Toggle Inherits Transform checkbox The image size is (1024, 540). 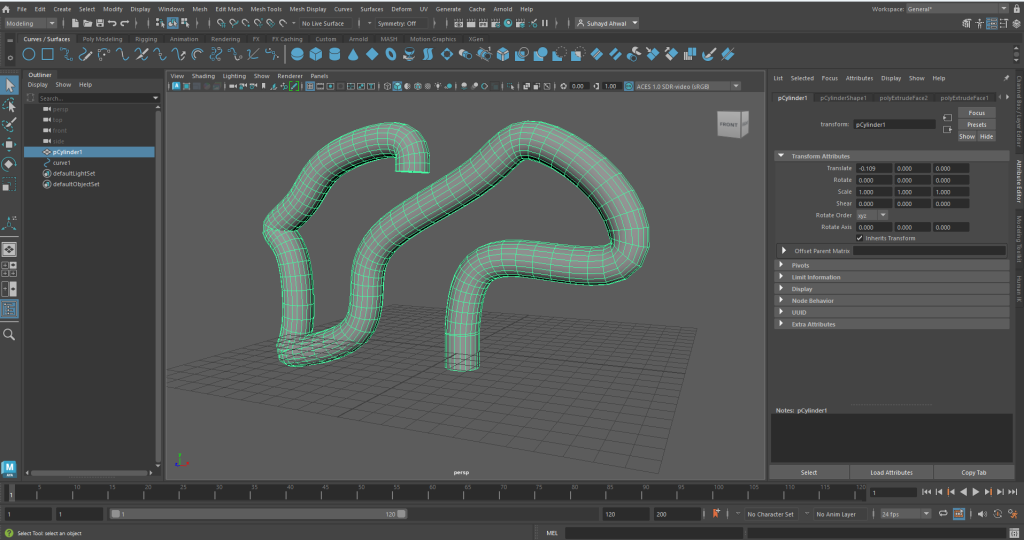point(859,238)
